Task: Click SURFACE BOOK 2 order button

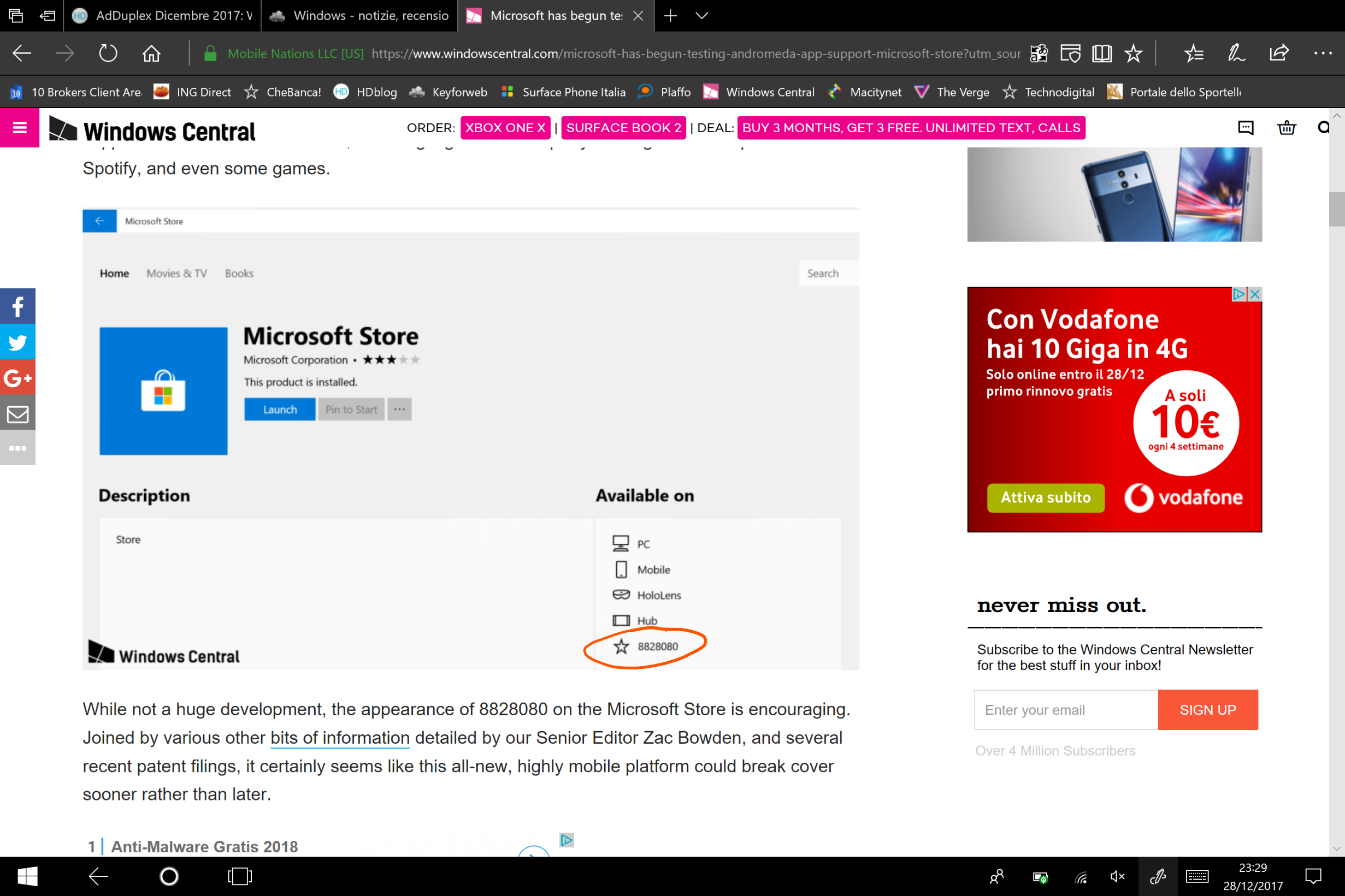Action: [624, 127]
